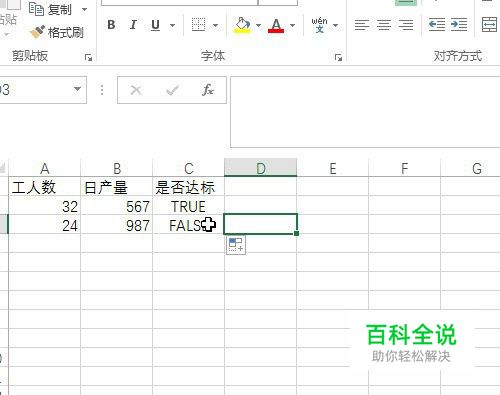
Task: Click the Select All corner triangle
Action: 3,168
